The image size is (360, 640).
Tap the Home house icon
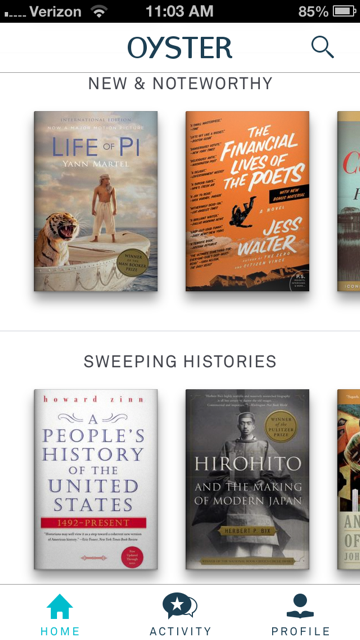click(60, 607)
